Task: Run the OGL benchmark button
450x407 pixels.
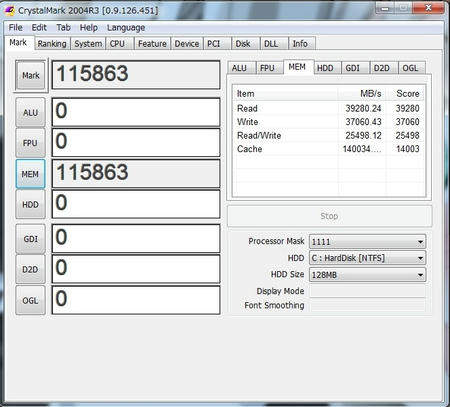Action: point(30,300)
